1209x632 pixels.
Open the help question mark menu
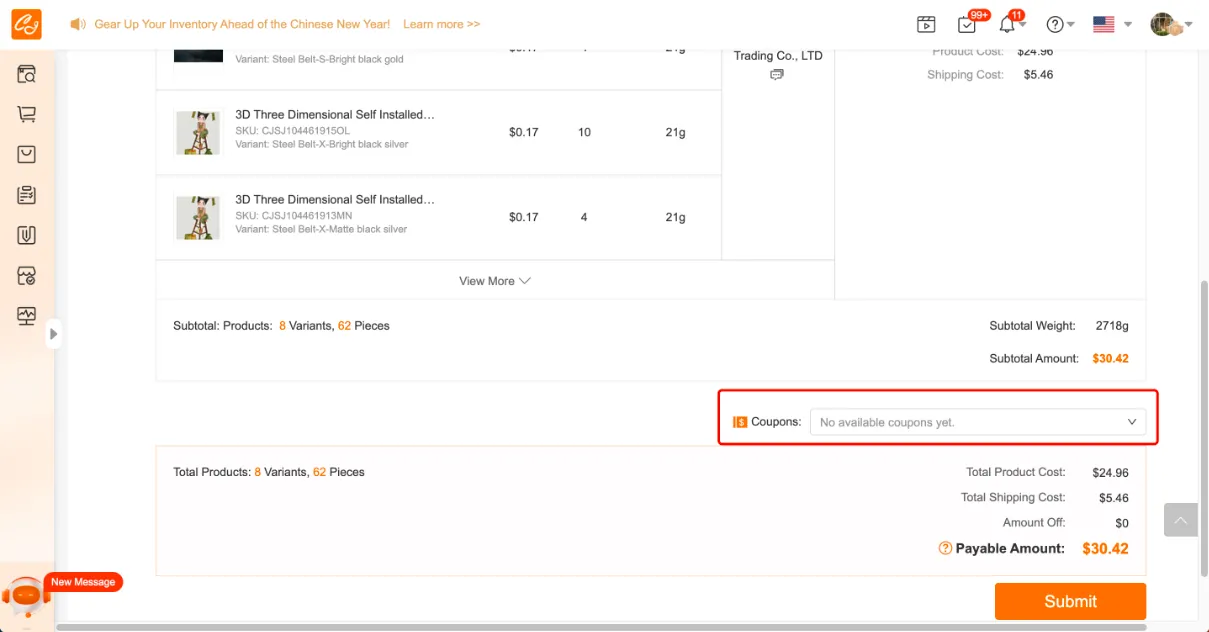point(1059,24)
